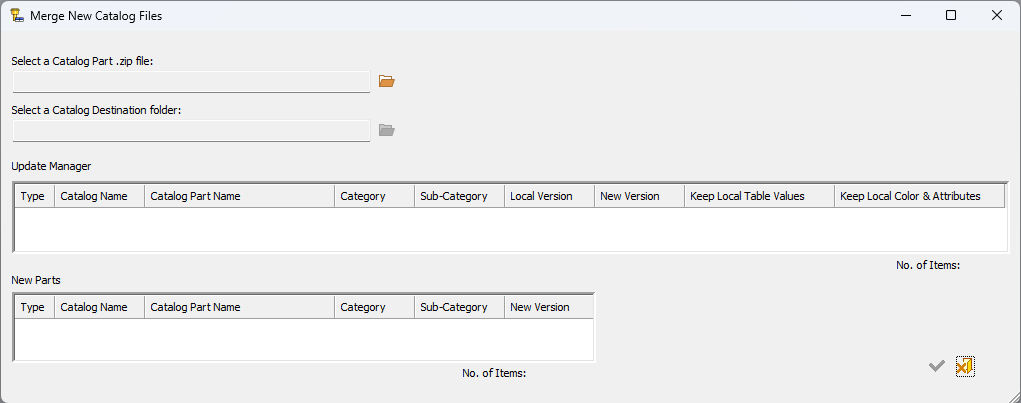Maximize the Merge New Catalog Files window
The image size is (1021, 403).
pos(951,15)
